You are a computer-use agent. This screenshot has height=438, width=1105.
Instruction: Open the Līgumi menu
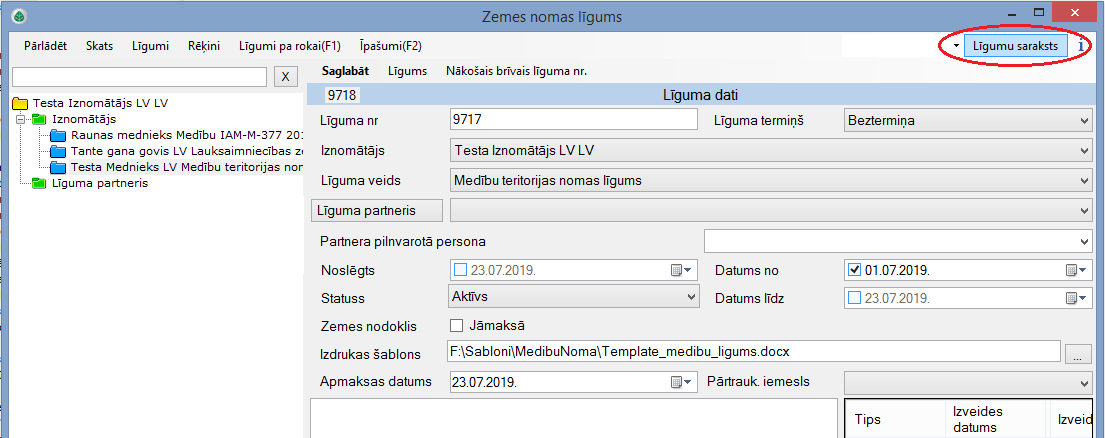click(x=150, y=46)
